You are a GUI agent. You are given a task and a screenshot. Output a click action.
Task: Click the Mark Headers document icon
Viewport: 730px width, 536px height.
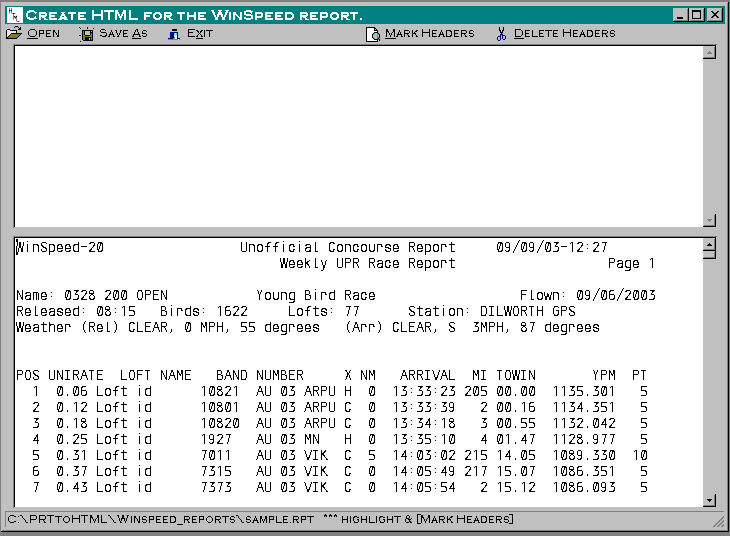click(373, 34)
